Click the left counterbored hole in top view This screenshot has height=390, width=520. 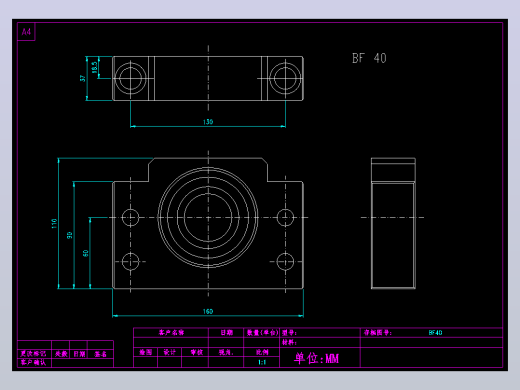coord(130,78)
